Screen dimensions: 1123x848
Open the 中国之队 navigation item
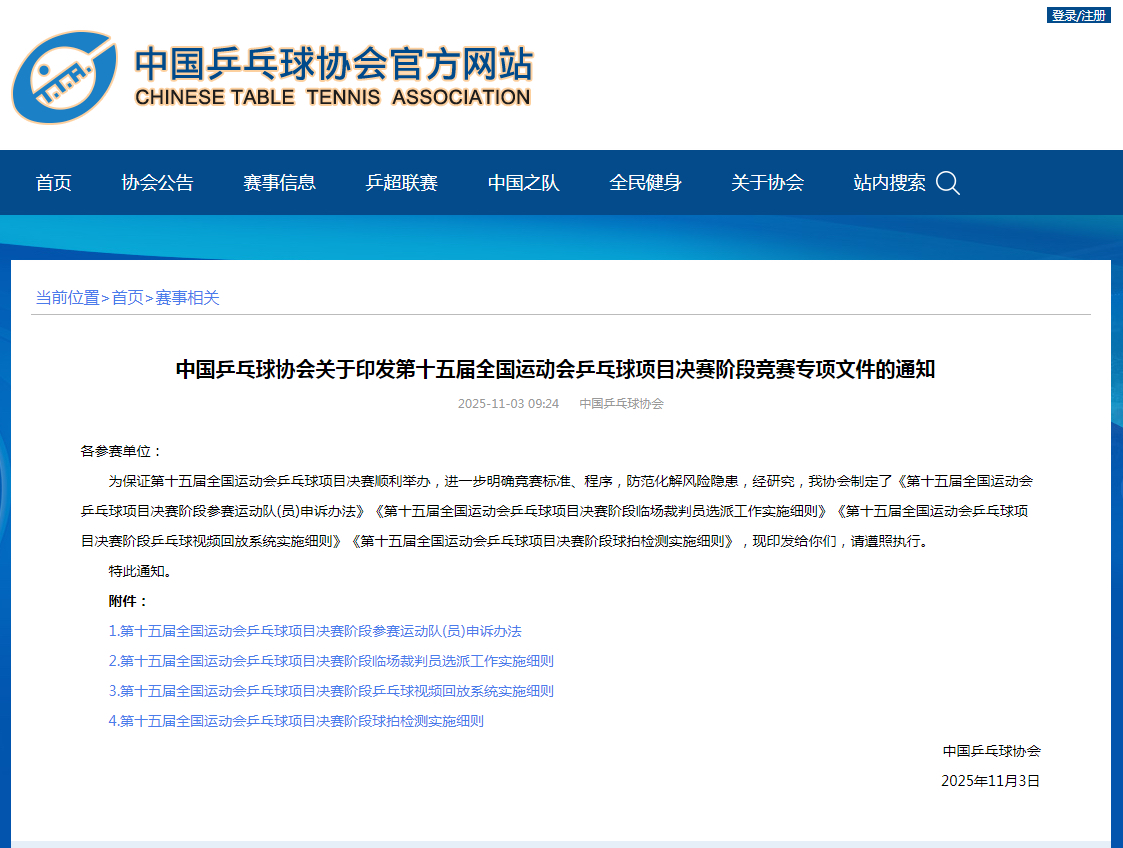click(523, 183)
